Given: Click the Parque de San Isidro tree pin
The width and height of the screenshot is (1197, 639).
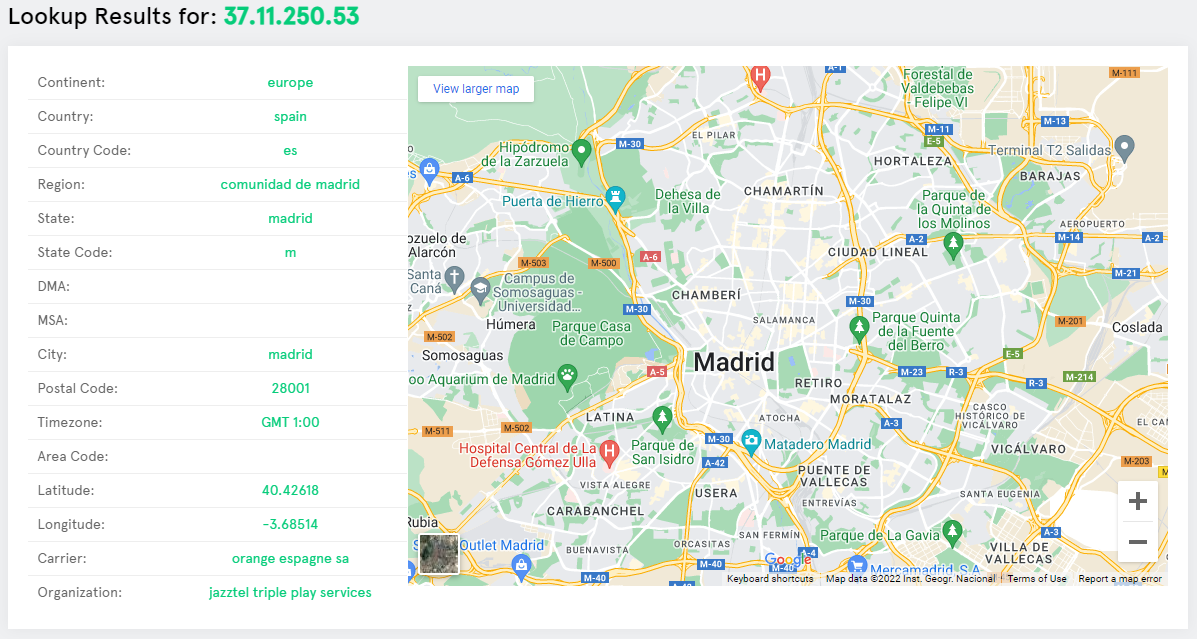Looking at the screenshot, I should pyautogui.click(x=662, y=419).
